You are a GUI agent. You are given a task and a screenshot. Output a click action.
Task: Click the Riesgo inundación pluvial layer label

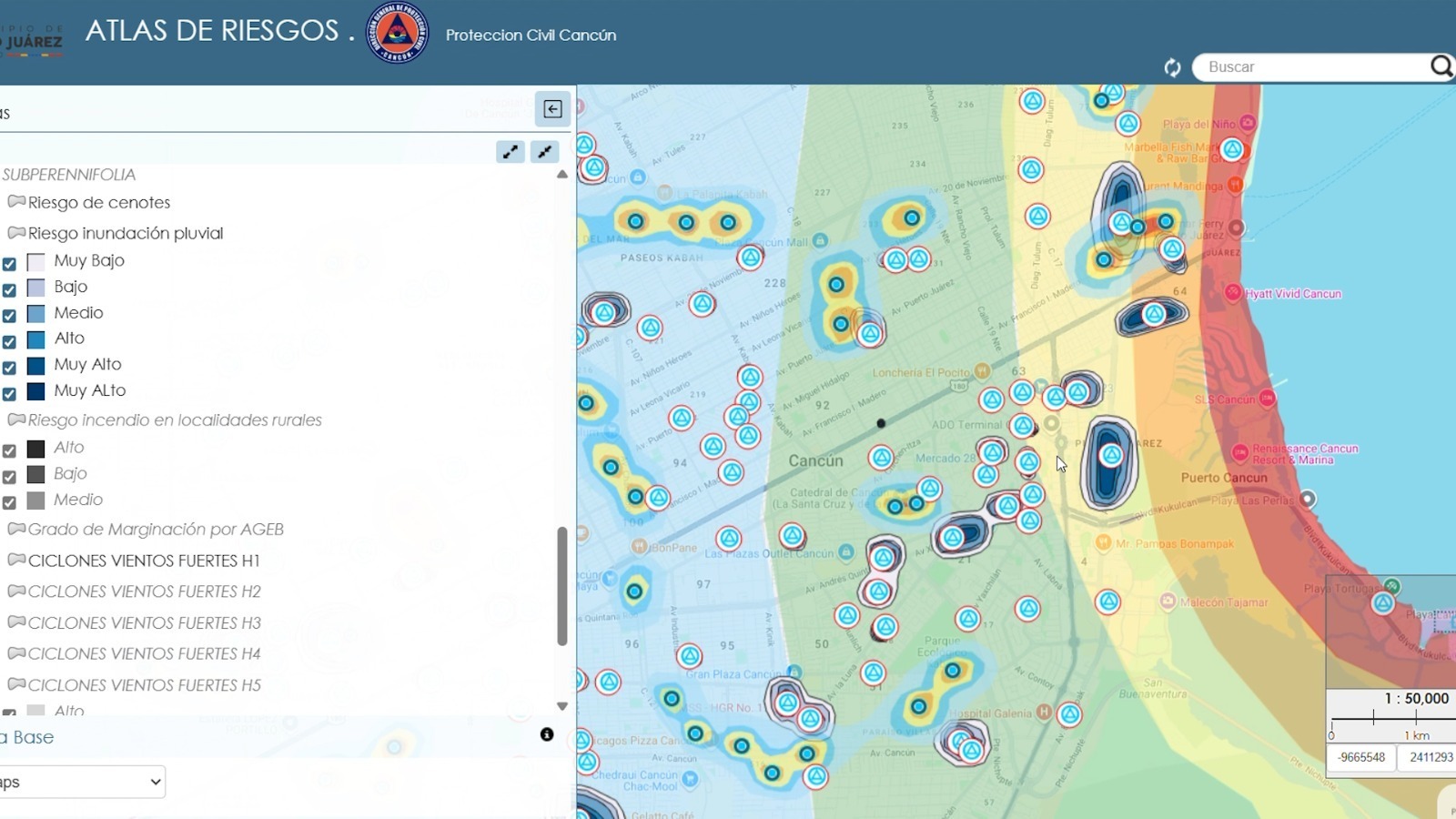(x=126, y=233)
